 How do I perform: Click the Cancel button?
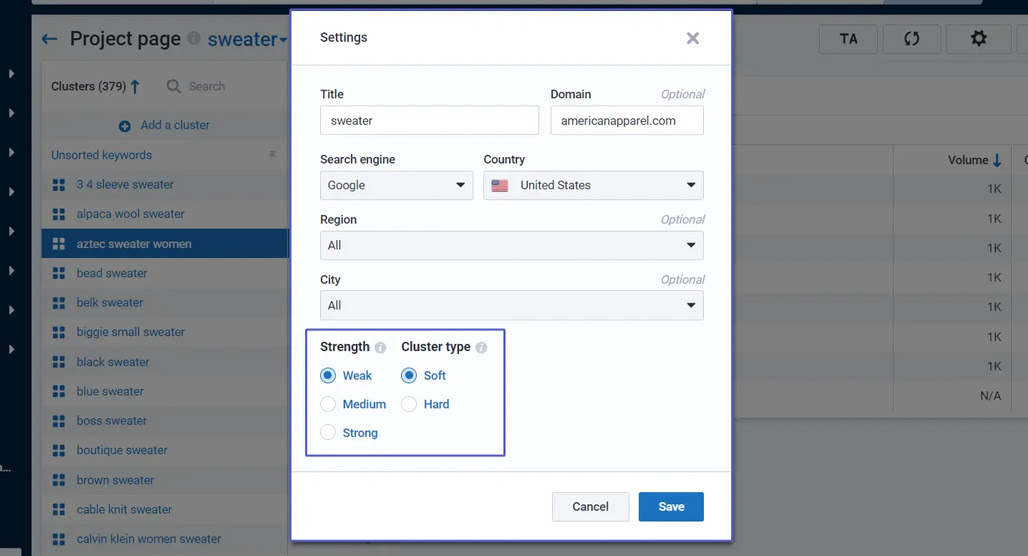pyautogui.click(x=590, y=507)
